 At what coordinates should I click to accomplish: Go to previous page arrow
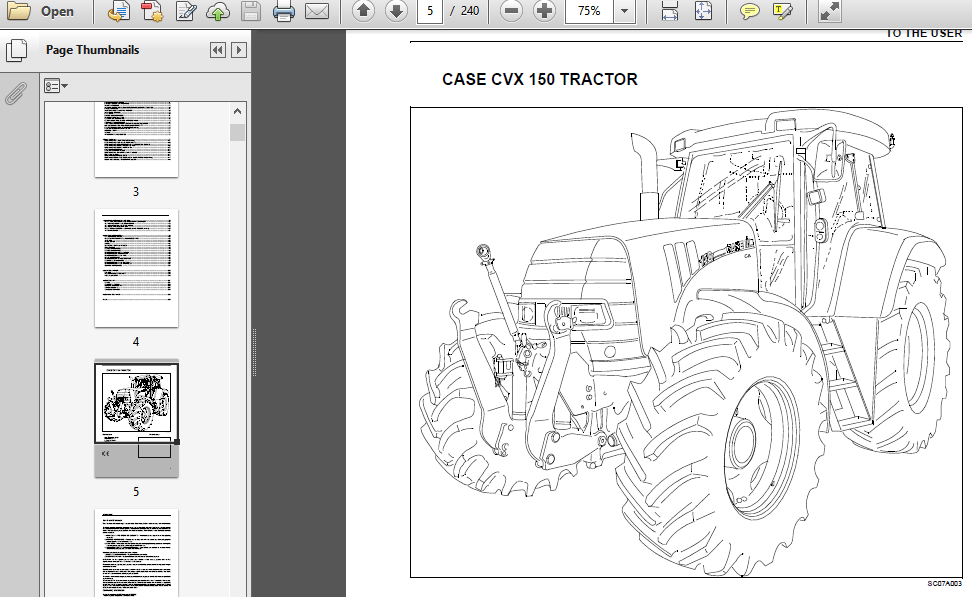point(363,11)
